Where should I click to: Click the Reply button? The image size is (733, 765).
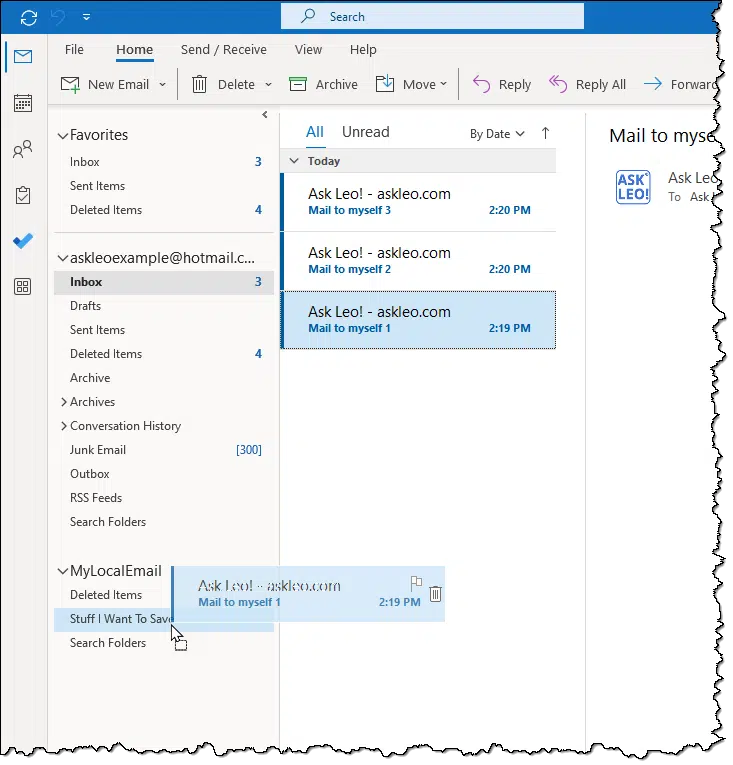coord(501,84)
